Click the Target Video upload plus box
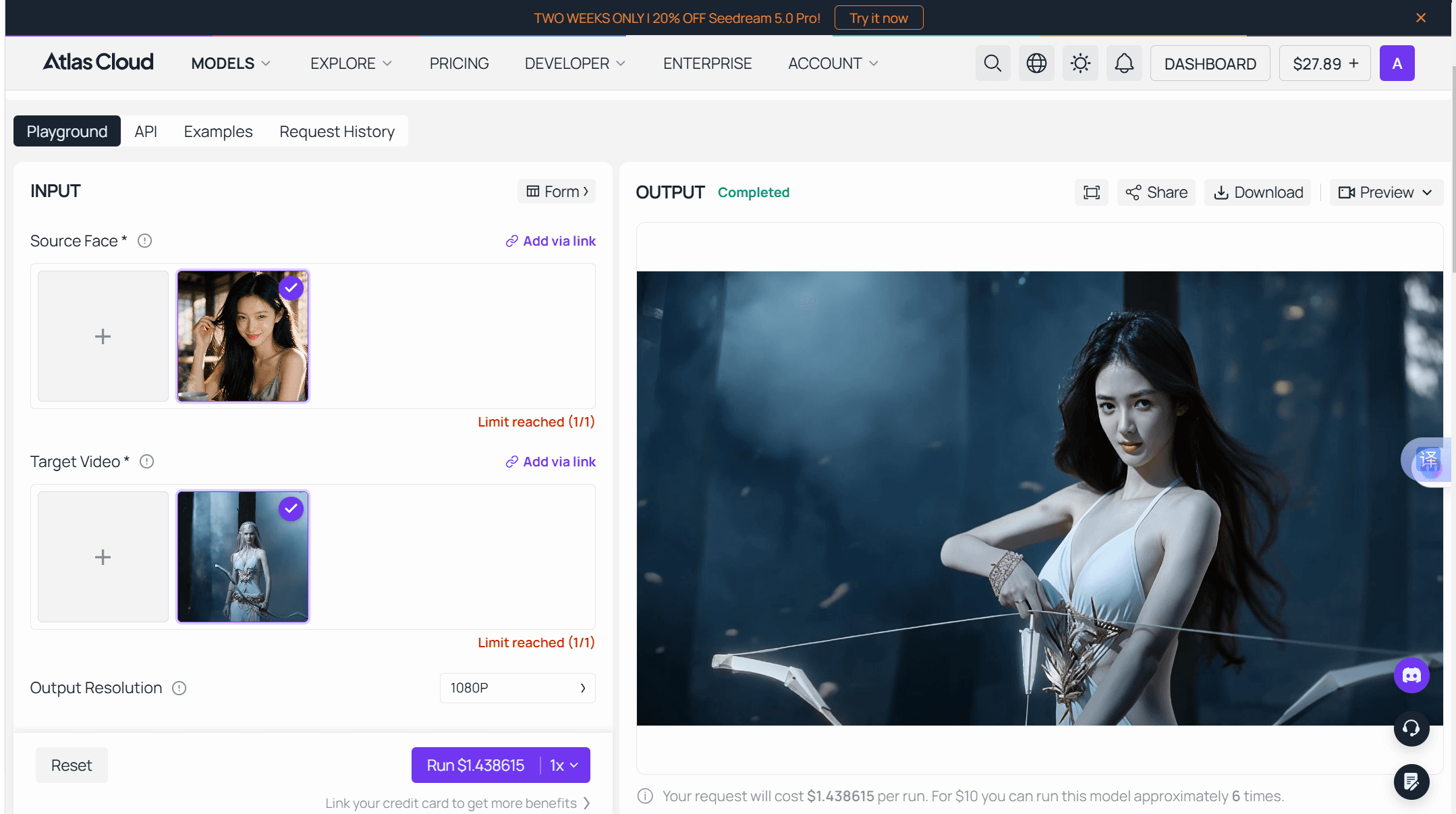The height and width of the screenshot is (814, 1456). pyautogui.click(x=103, y=557)
